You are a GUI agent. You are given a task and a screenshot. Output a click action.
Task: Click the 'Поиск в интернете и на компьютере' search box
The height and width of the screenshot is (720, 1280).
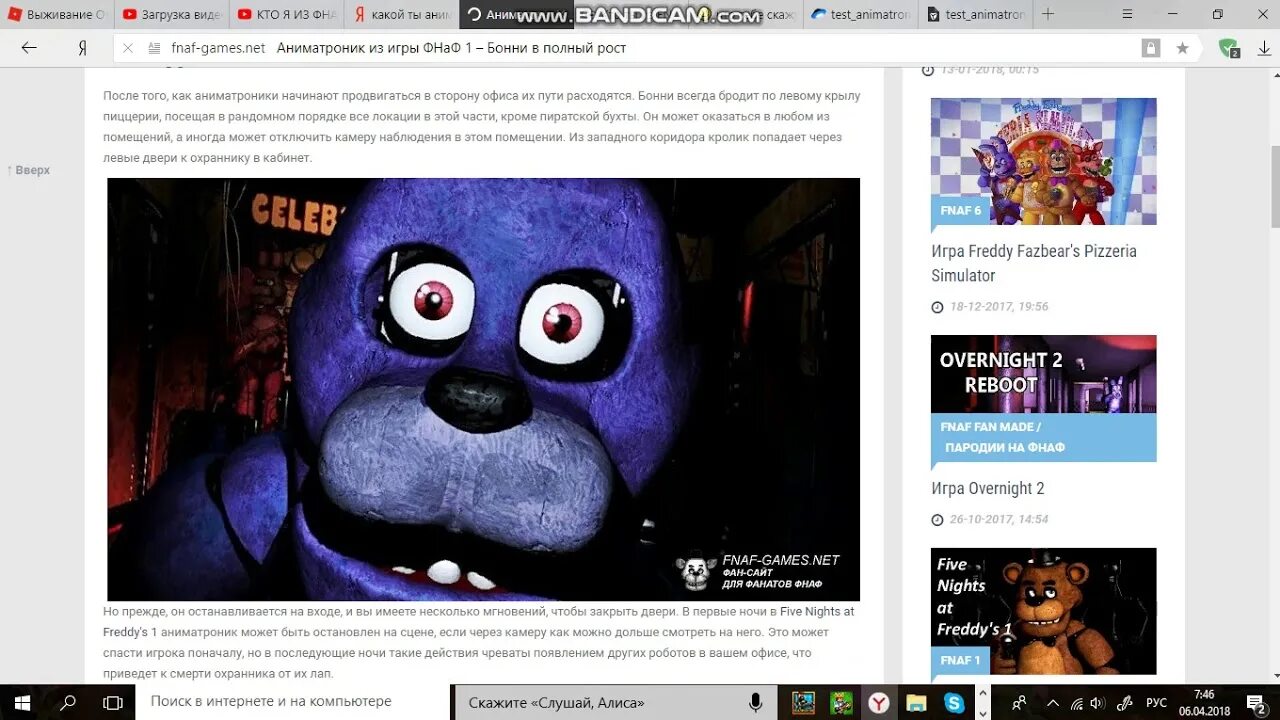[x=292, y=702]
